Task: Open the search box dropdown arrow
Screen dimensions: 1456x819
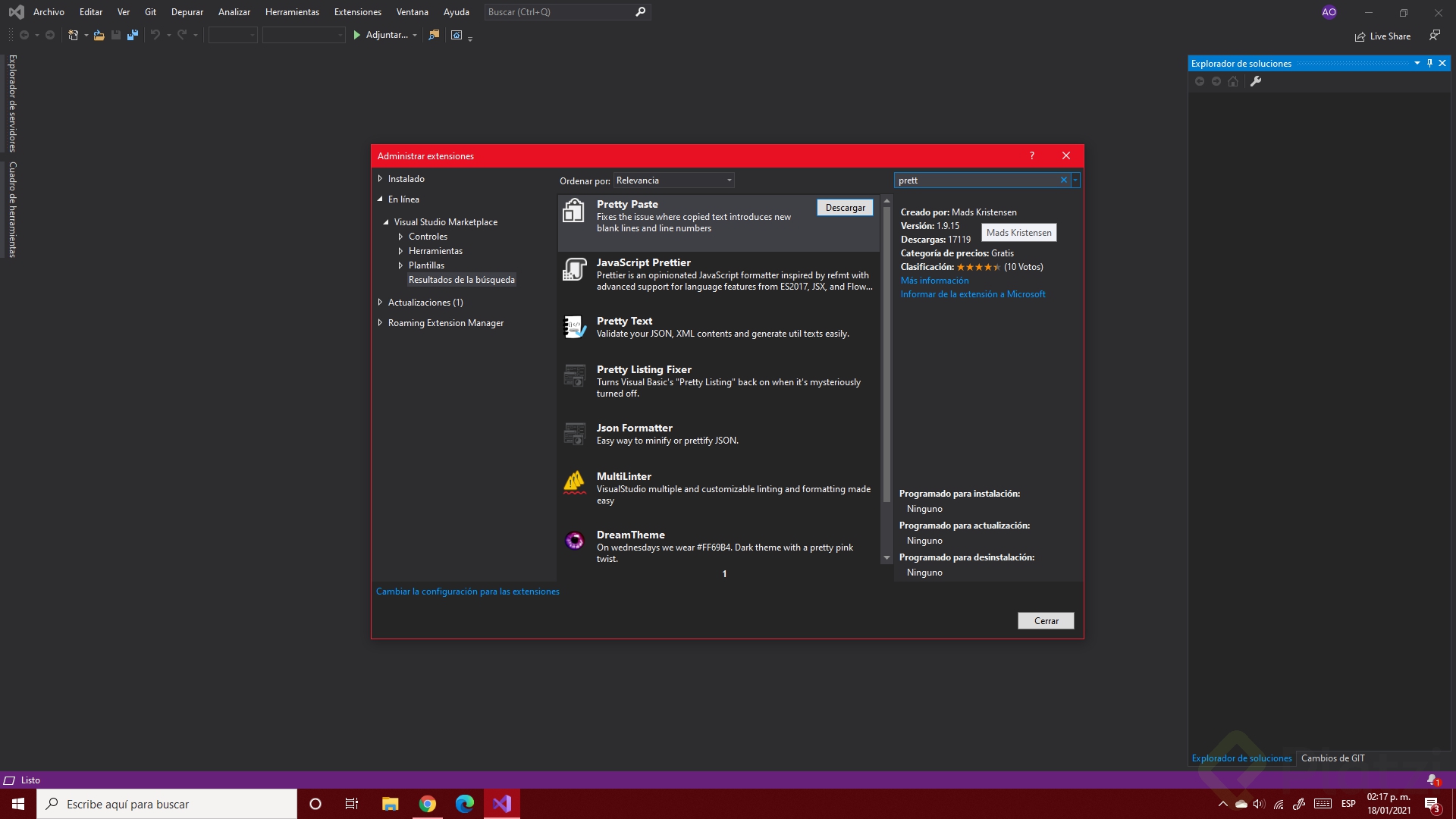Action: pos(1075,180)
